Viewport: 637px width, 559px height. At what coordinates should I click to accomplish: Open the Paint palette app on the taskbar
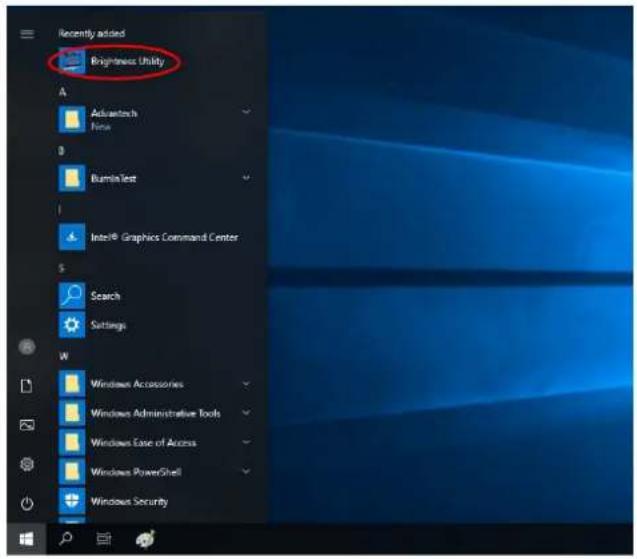click(x=145, y=539)
